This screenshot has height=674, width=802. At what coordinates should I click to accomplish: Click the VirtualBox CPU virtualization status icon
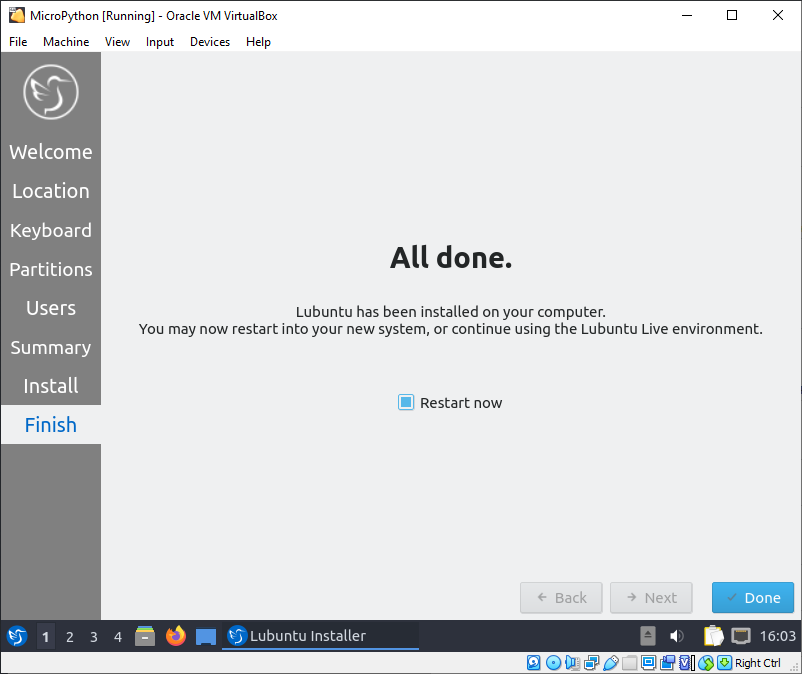coord(687,663)
